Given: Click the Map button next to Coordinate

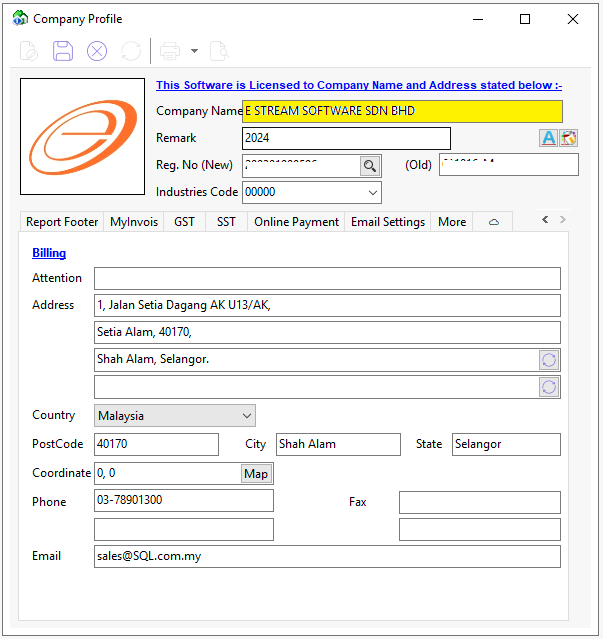Looking at the screenshot, I should (256, 474).
